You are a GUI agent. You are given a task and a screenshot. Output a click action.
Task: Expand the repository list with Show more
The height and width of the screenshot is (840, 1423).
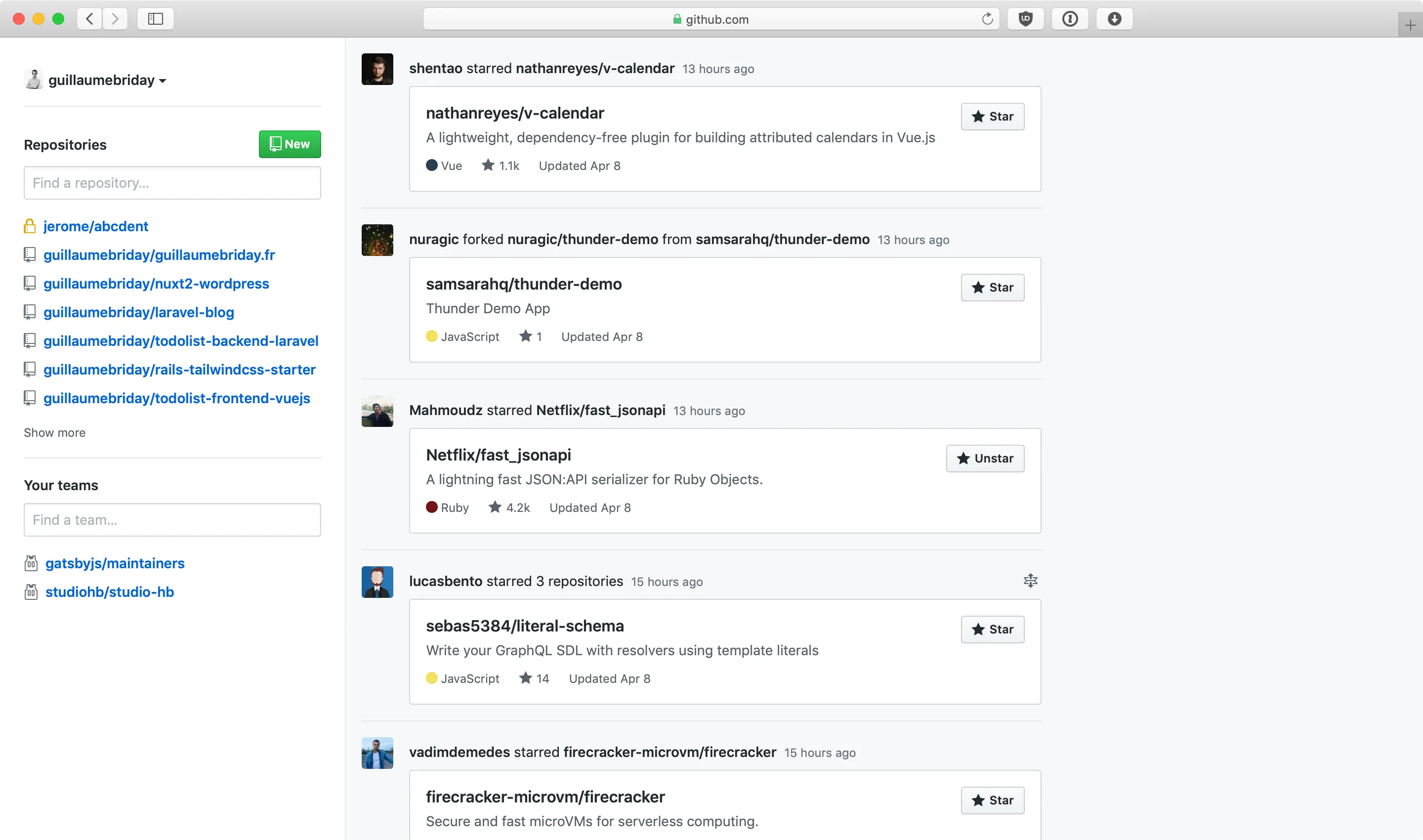(x=55, y=433)
